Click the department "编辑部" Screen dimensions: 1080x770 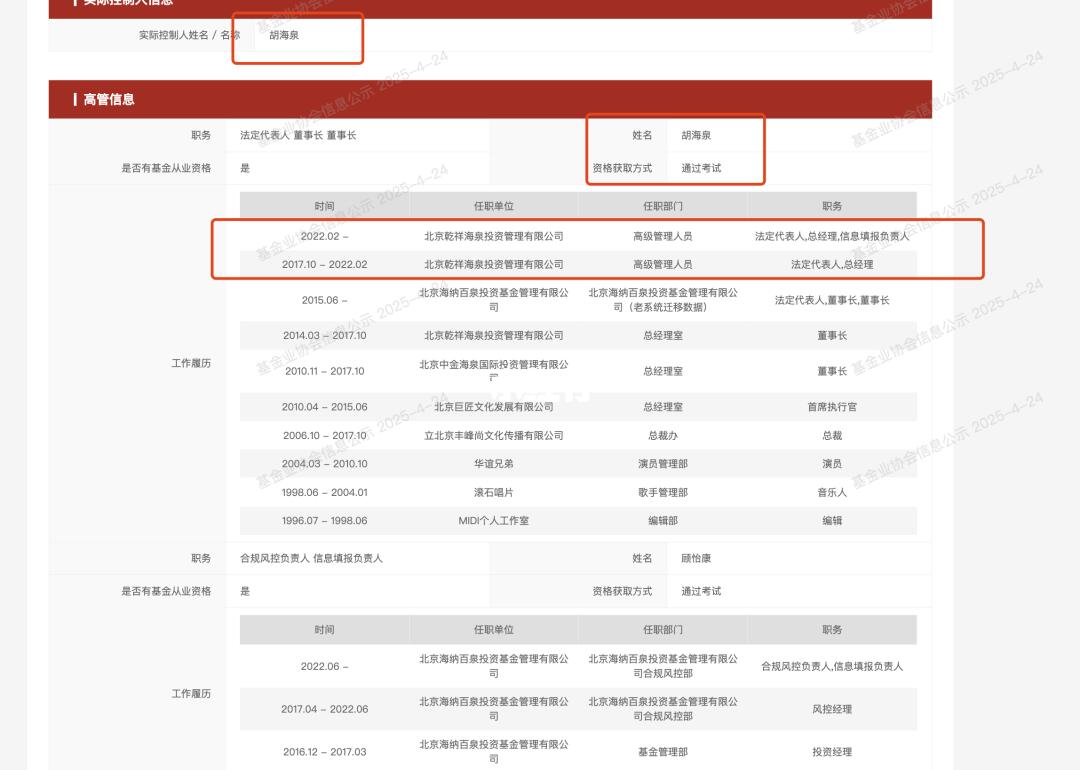point(663,521)
